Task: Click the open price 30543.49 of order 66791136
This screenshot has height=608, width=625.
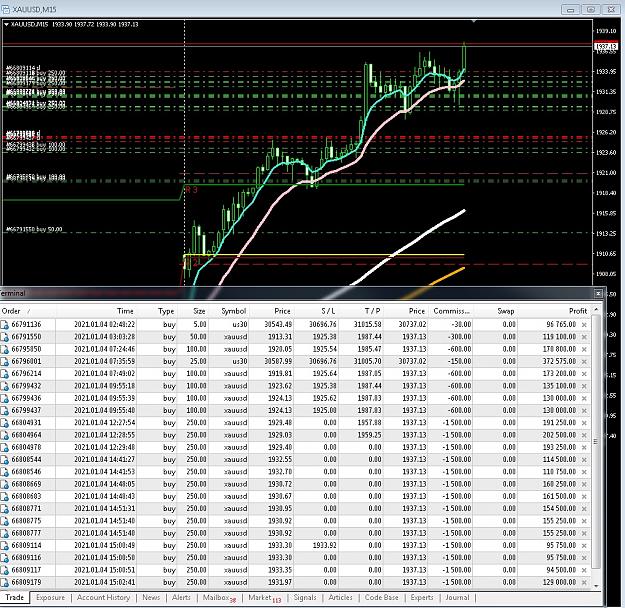Action: point(278,325)
